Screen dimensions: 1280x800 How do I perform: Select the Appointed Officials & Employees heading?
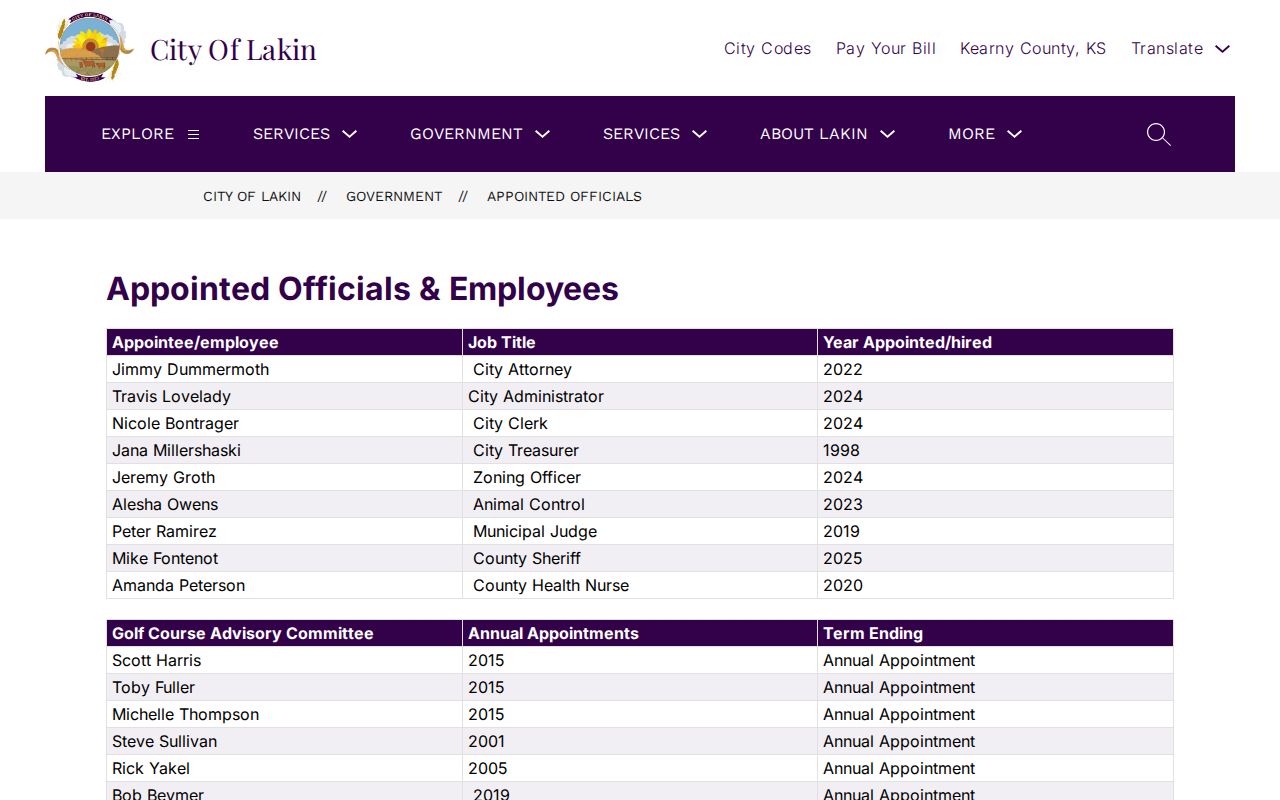tap(362, 289)
